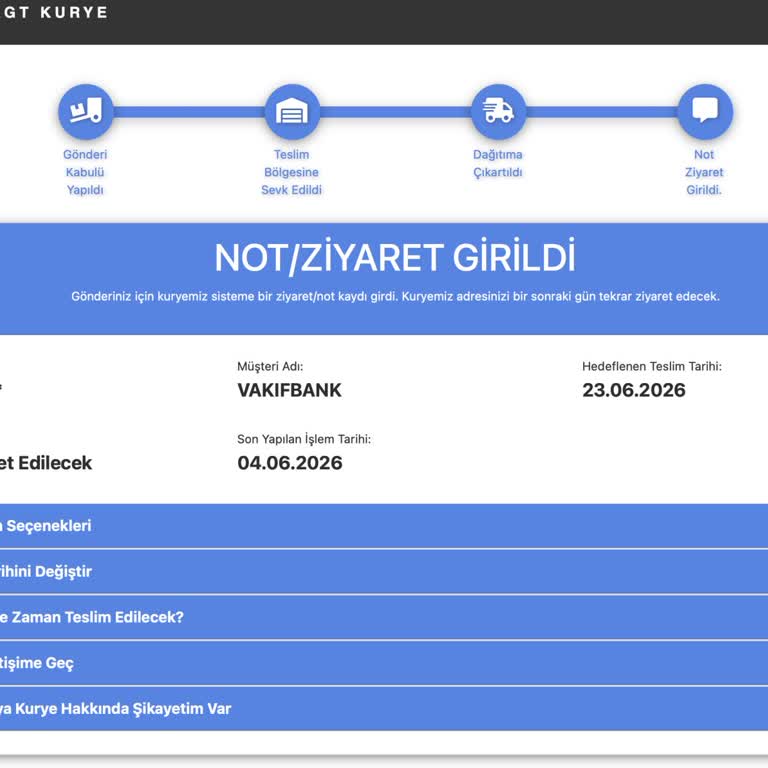Expand "Kurye Hakkında Şikayetim Var" row
Screen dimensions: 768x768
click(x=384, y=709)
